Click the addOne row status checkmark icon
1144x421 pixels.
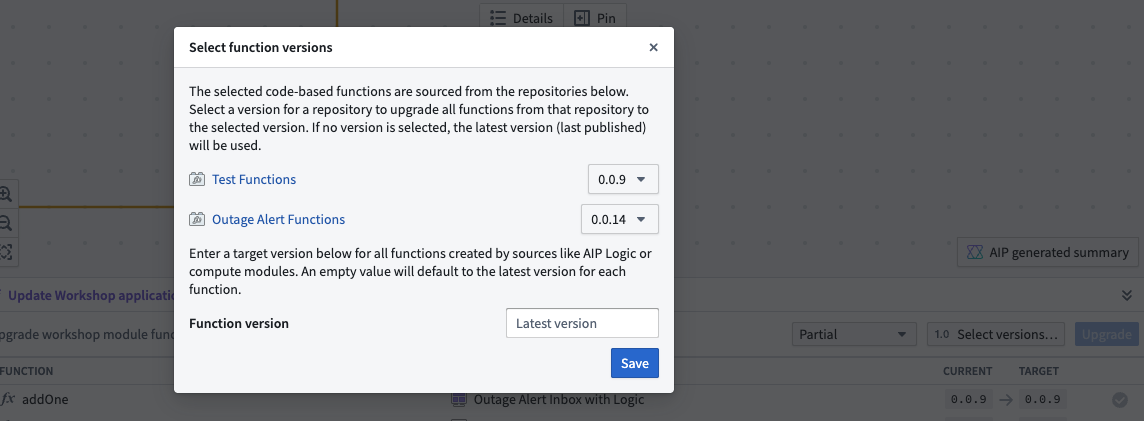1120,400
